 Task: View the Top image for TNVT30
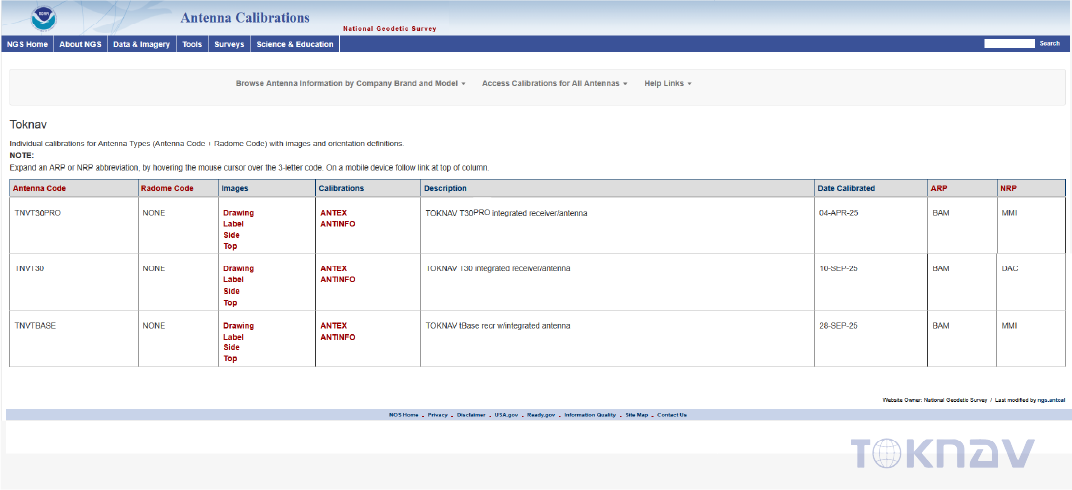click(x=230, y=303)
